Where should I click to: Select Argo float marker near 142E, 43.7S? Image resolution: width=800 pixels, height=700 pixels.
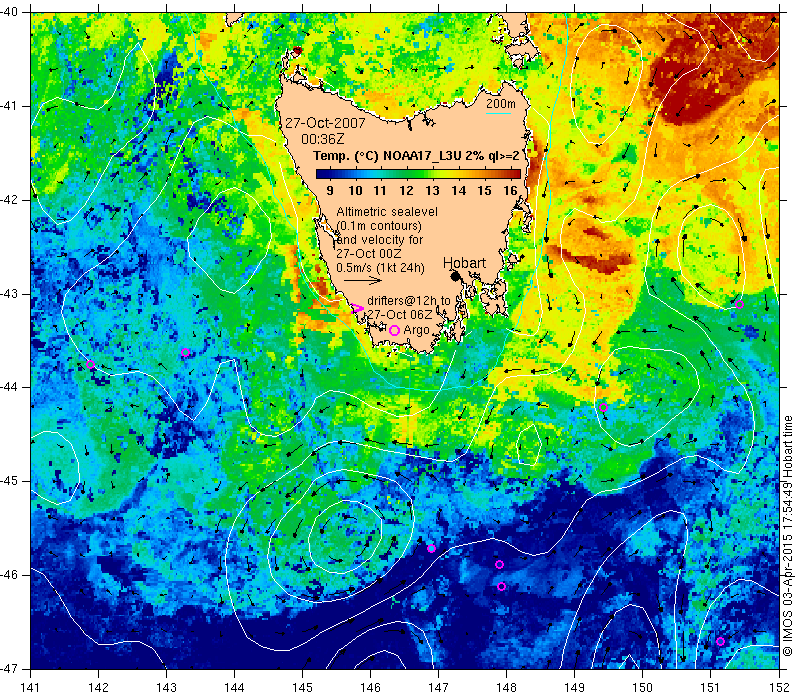coord(91,364)
